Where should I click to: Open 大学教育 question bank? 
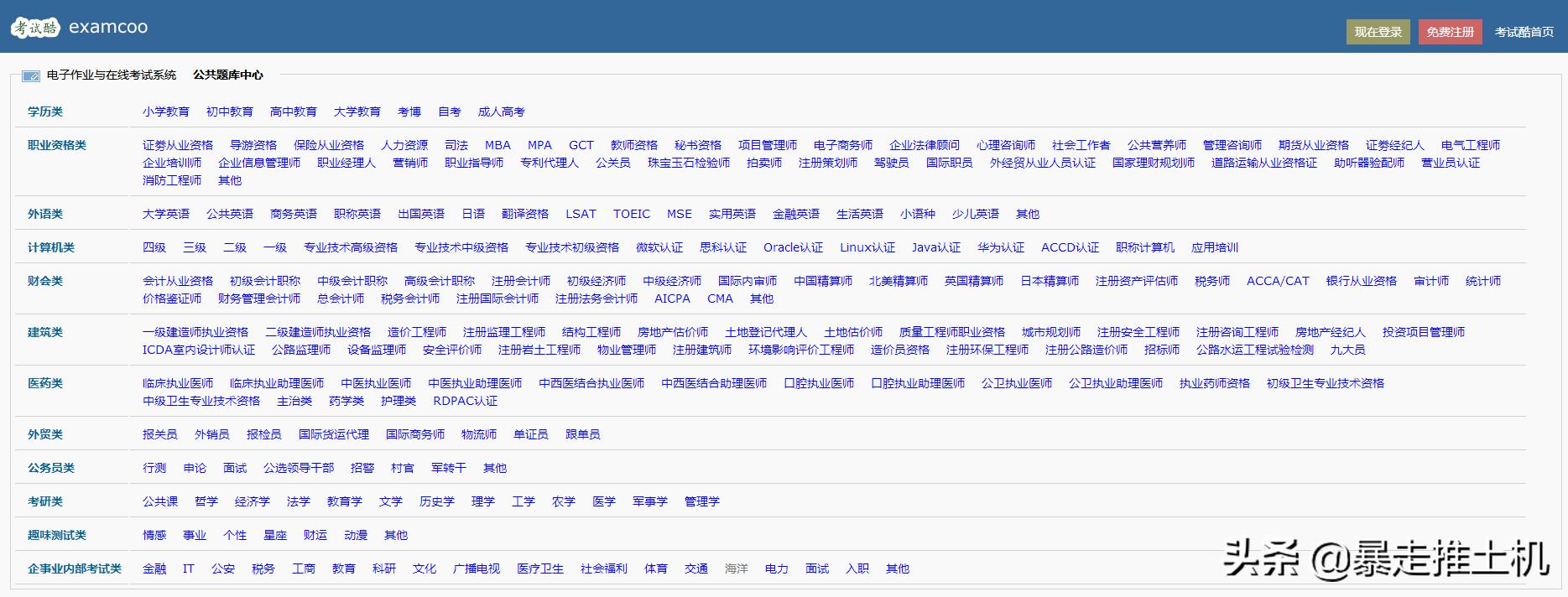click(357, 112)
